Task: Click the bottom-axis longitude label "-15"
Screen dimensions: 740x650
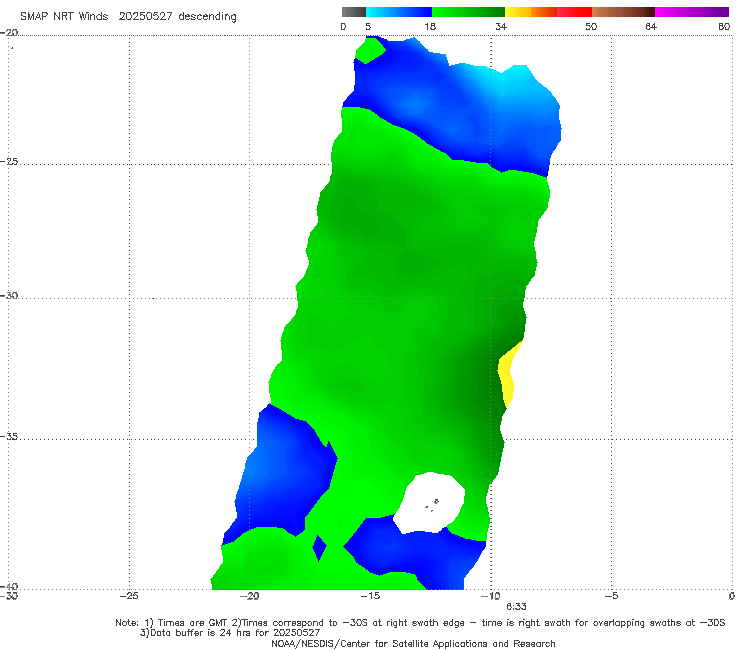Action: coord(370,596)
